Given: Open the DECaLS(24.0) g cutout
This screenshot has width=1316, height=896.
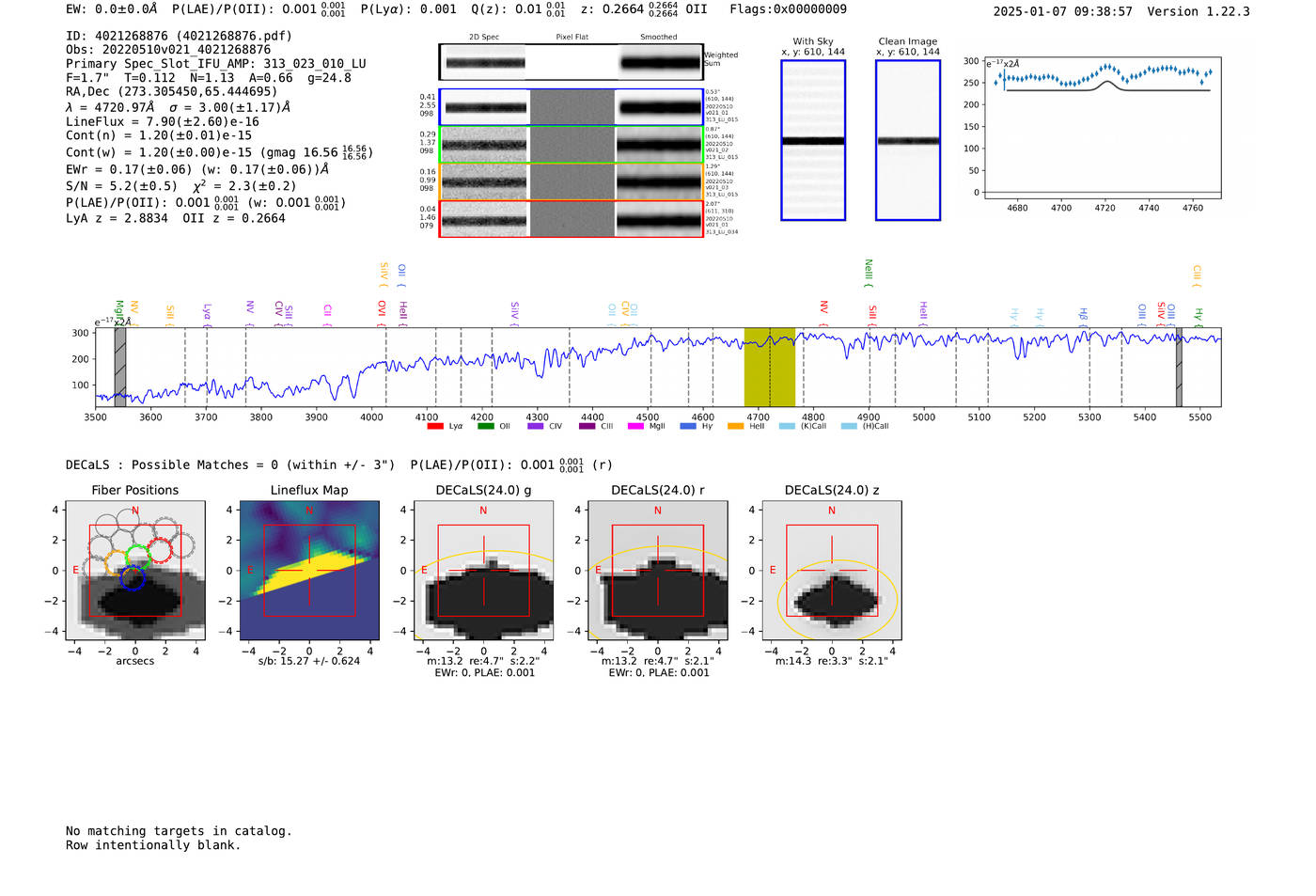Looking at the screenshot, I should 483,571.
